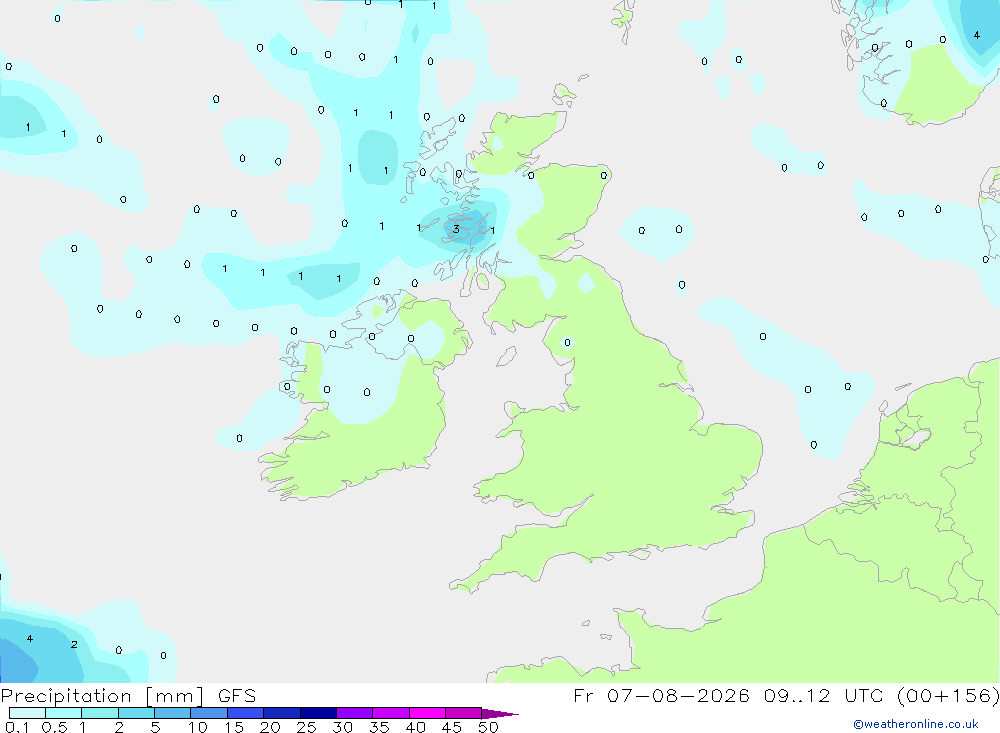Click the value '4' near Norway, top right
1000x733 pixels.
pos(976,35)
